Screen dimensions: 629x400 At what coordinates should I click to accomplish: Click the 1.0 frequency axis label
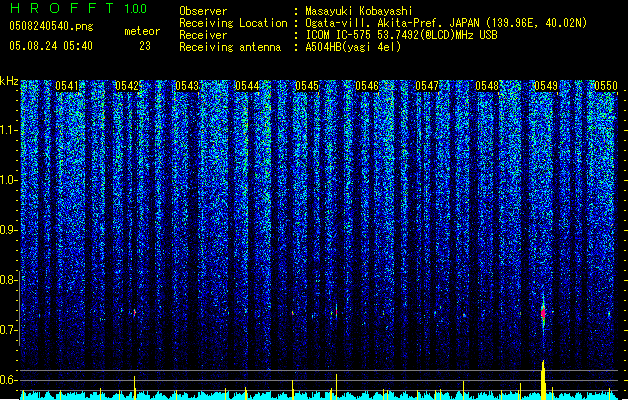(x=9, y=180)
